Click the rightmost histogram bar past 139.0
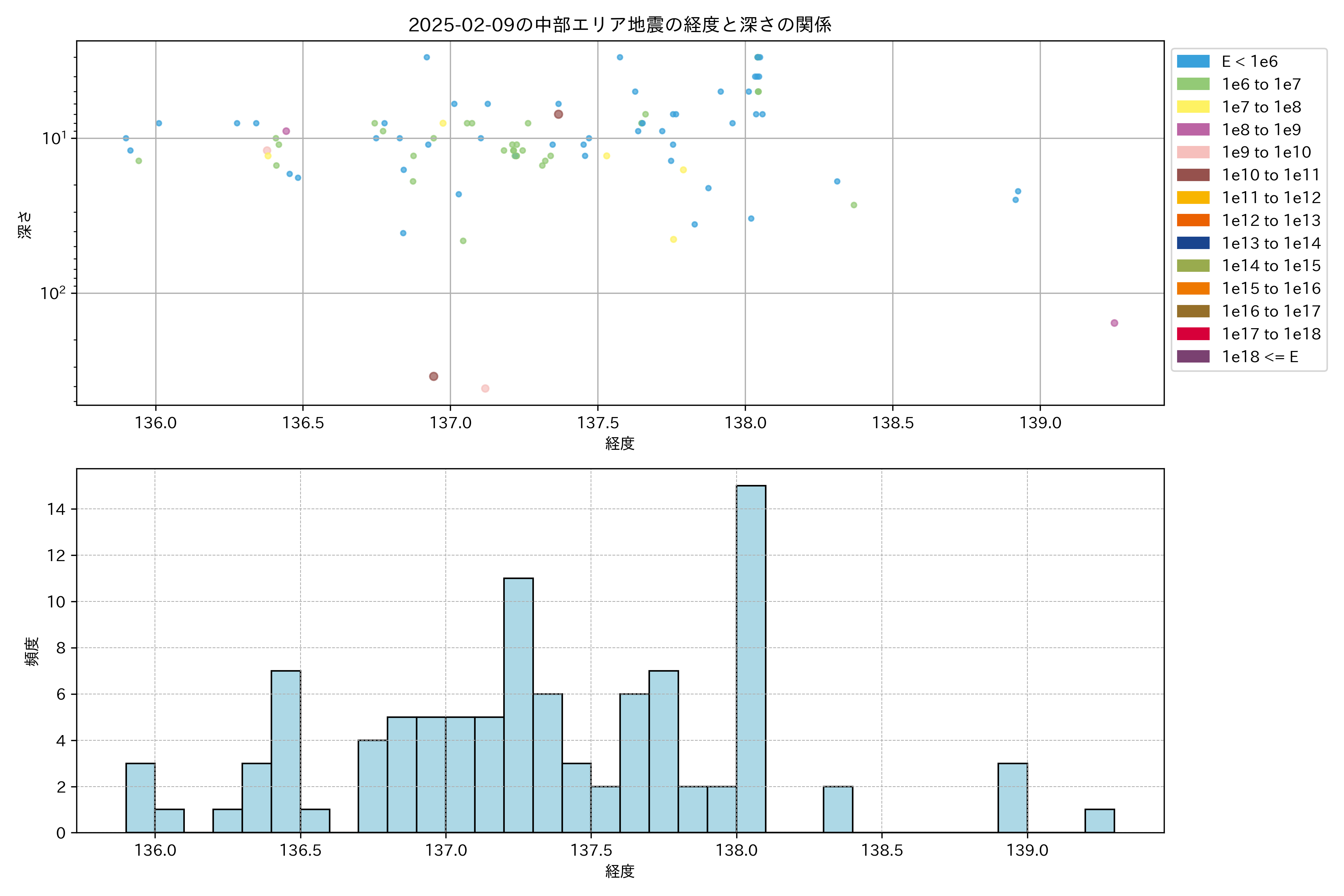Image resolution: width=1344 pixels, height=896 pixels. [1099, 821]
